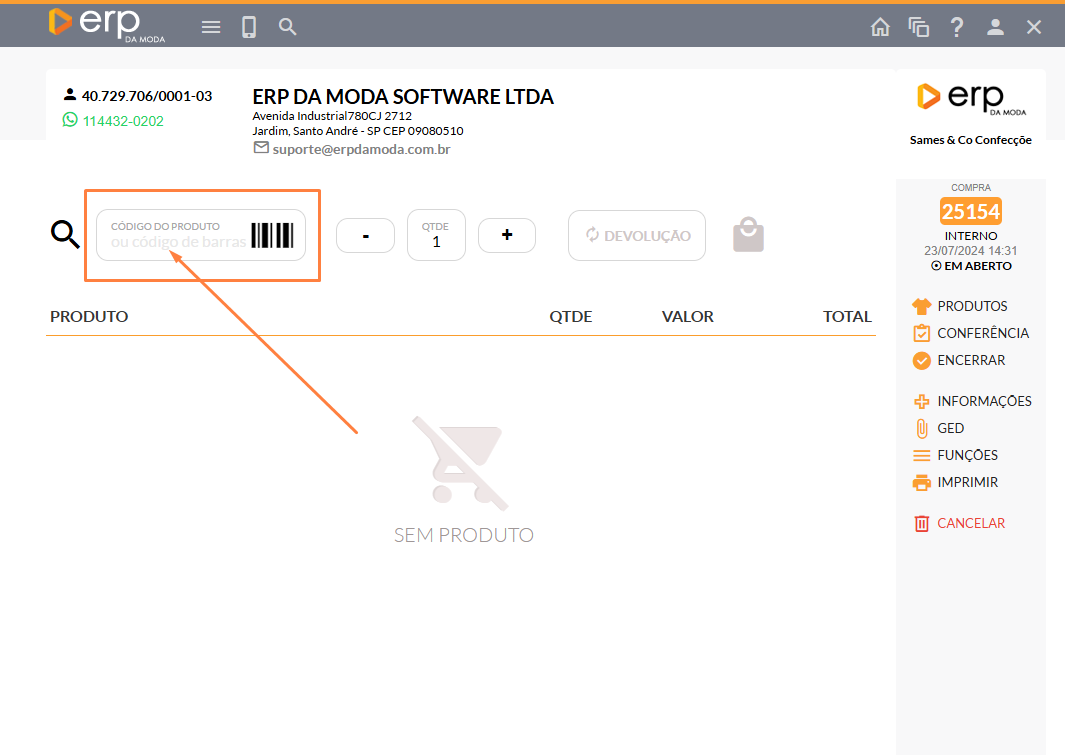
Task: Select Encerrar to finish the purchase
Action: pyautogui.click(x=970, y=360)
